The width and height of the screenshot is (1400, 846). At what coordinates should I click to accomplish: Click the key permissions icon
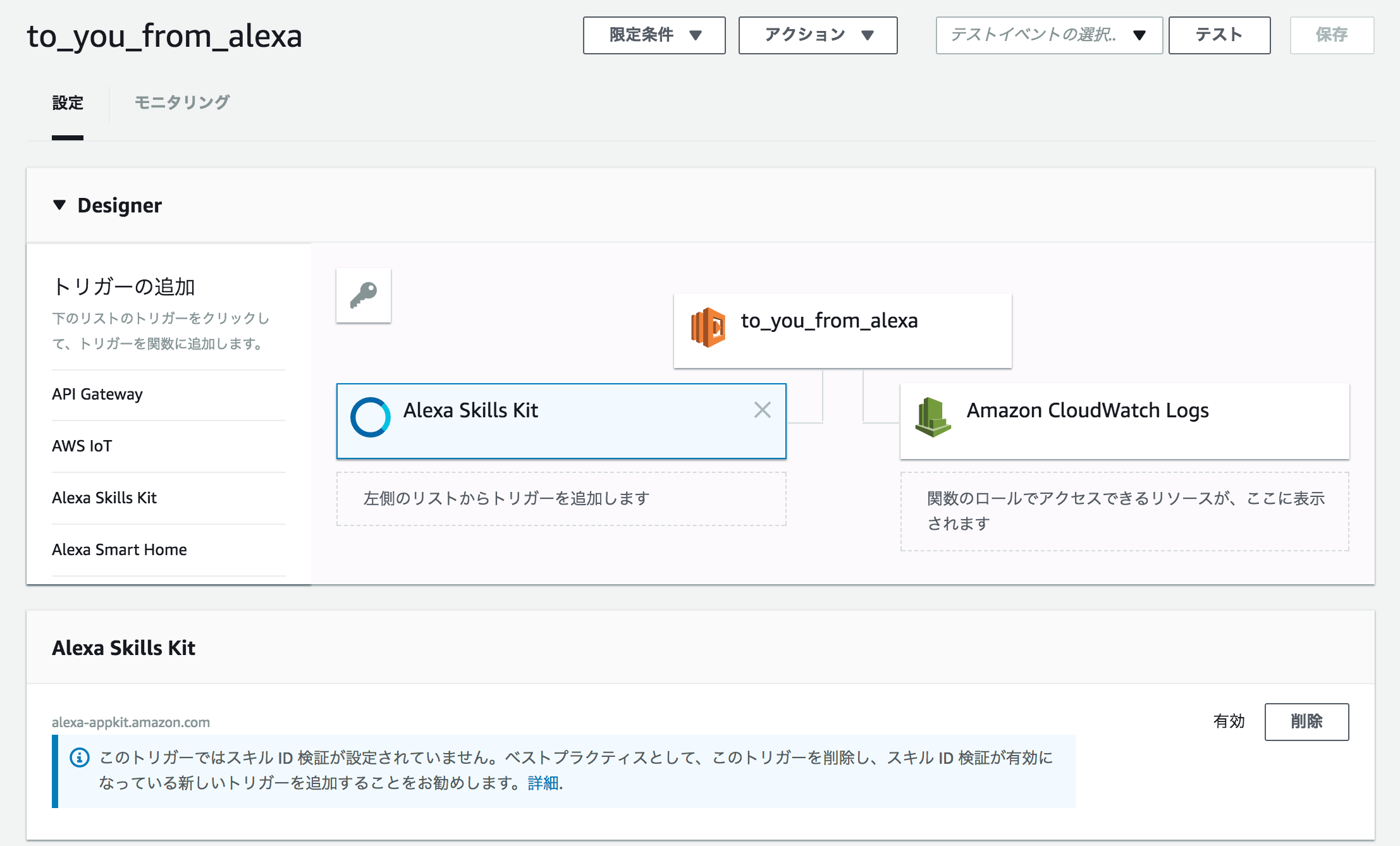364,295
